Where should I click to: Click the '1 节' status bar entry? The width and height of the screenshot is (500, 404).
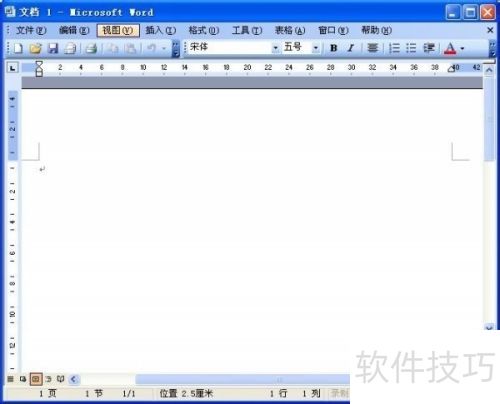[93, 394]
